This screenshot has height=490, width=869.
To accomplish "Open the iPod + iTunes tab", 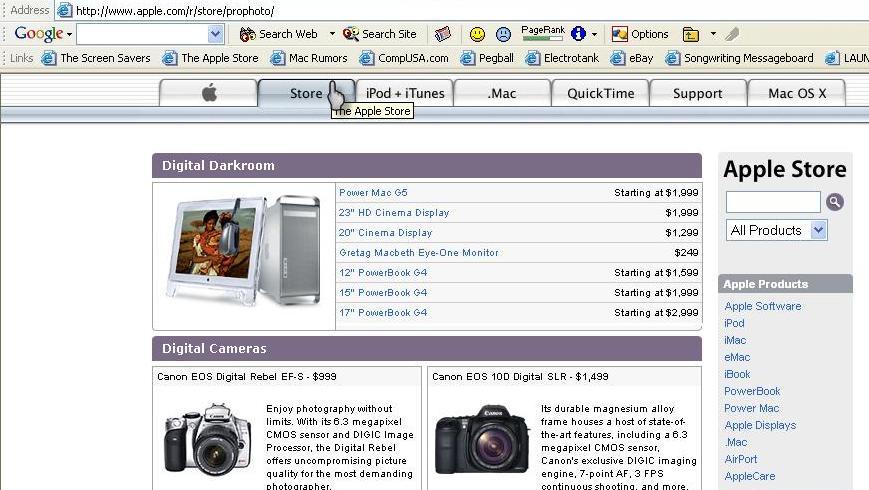I will (x=405, y=93).
